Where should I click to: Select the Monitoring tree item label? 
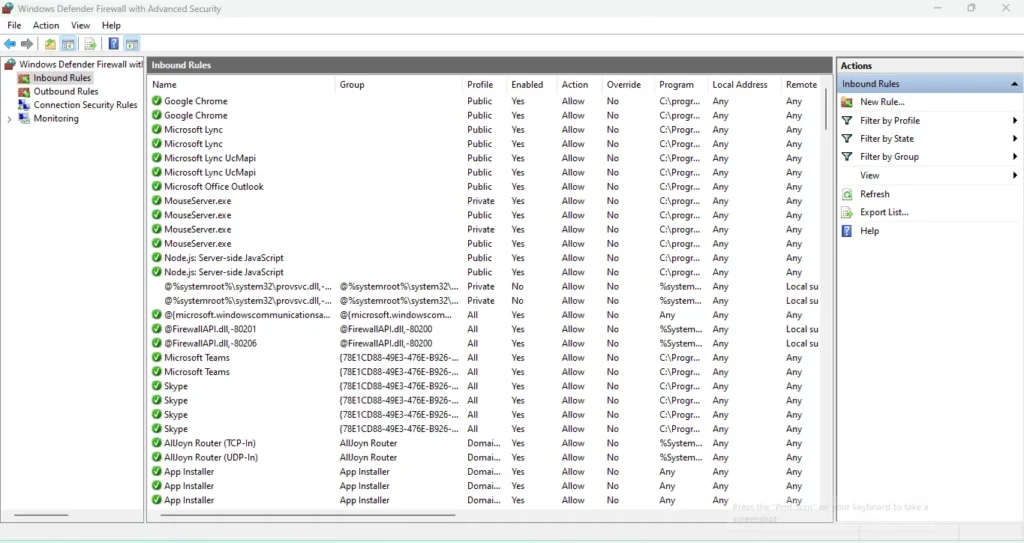point(56,118)
